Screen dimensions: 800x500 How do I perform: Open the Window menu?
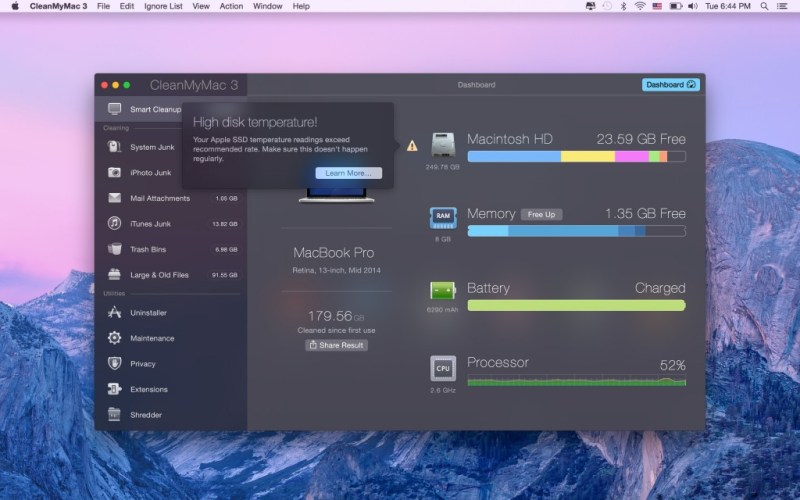267,6
